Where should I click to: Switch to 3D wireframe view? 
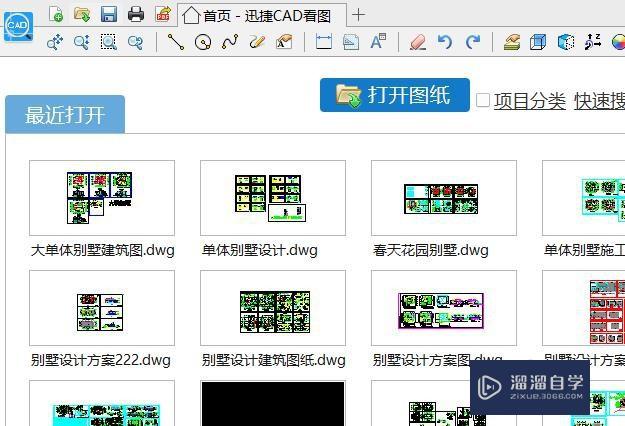pyautogui.click(x=538, y=42)
